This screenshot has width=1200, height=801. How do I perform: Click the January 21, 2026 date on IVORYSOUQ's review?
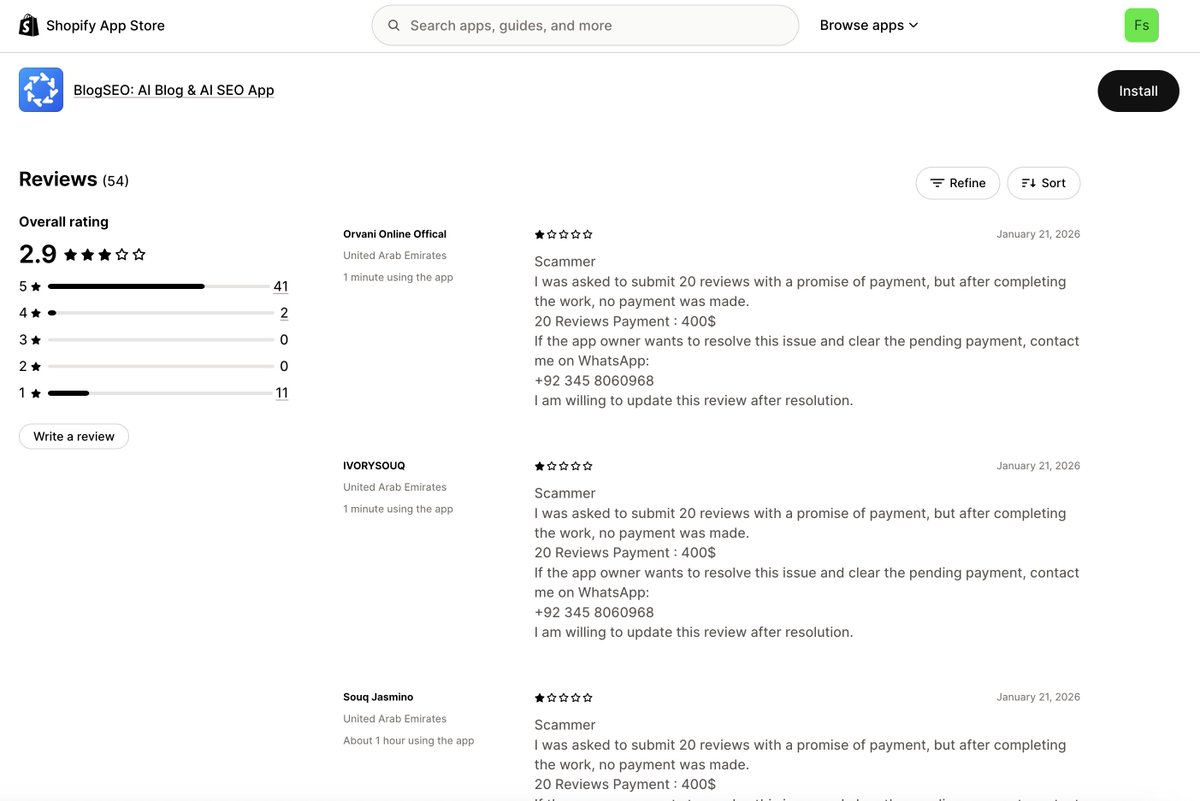(x=1038, y=466)
